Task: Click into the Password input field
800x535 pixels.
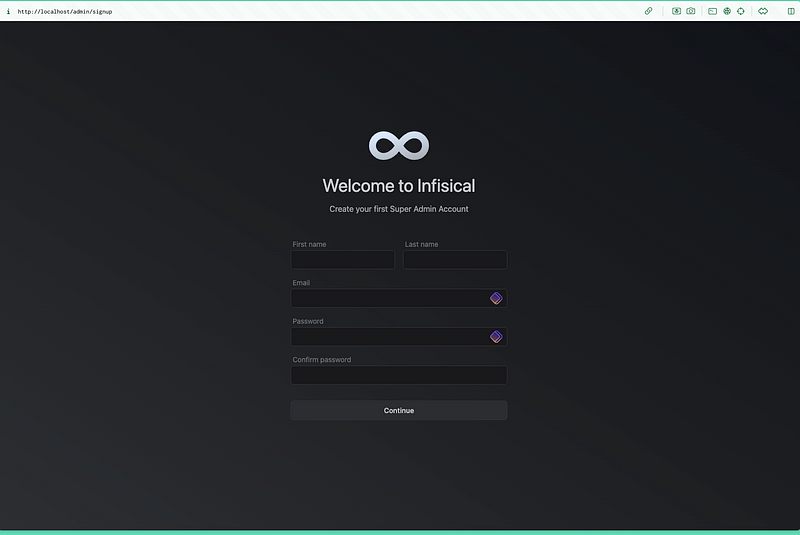Action: pos(388,337)
